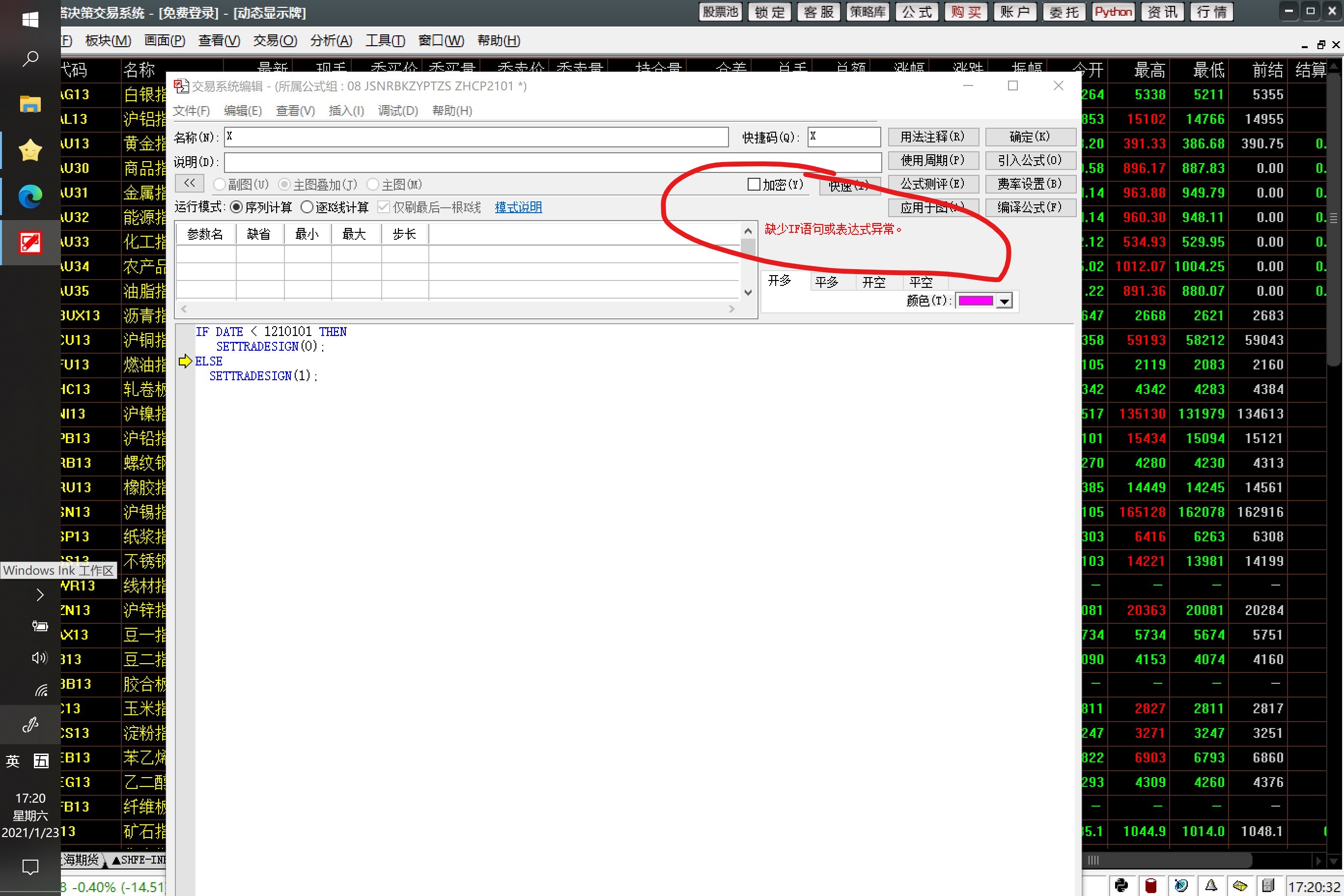This screenshot has height=896, width=1344.
Task: Open Microsoft Edge from the taskbar
Action: pos(29,196)
